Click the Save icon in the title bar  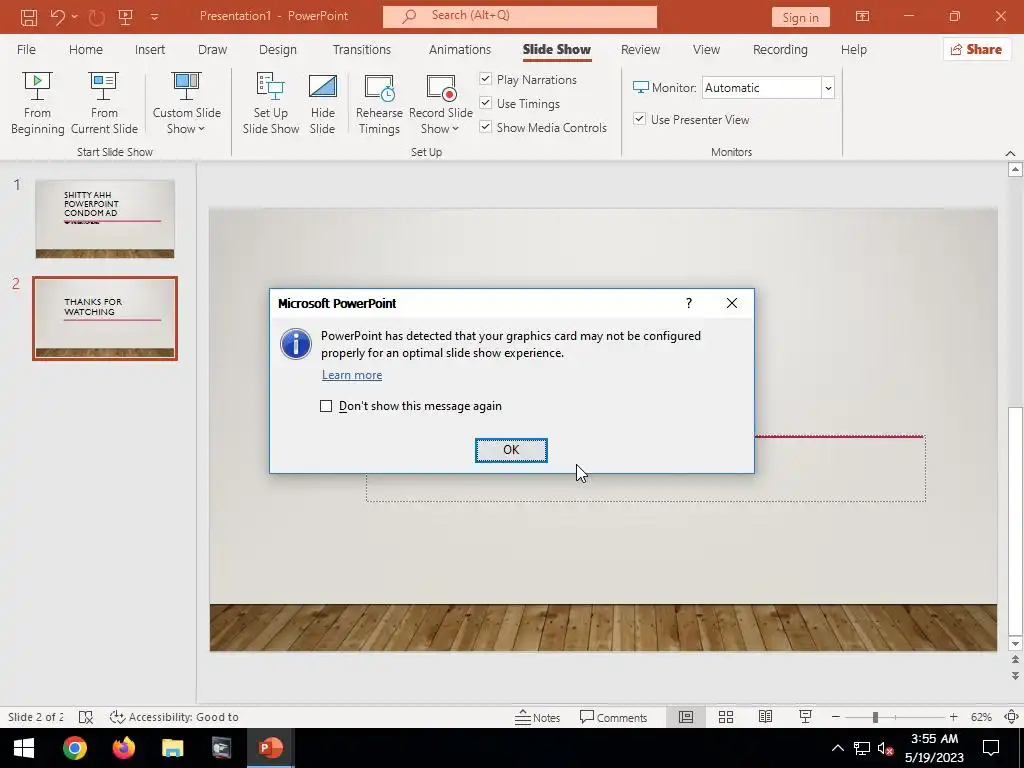[x=29, y=16]
